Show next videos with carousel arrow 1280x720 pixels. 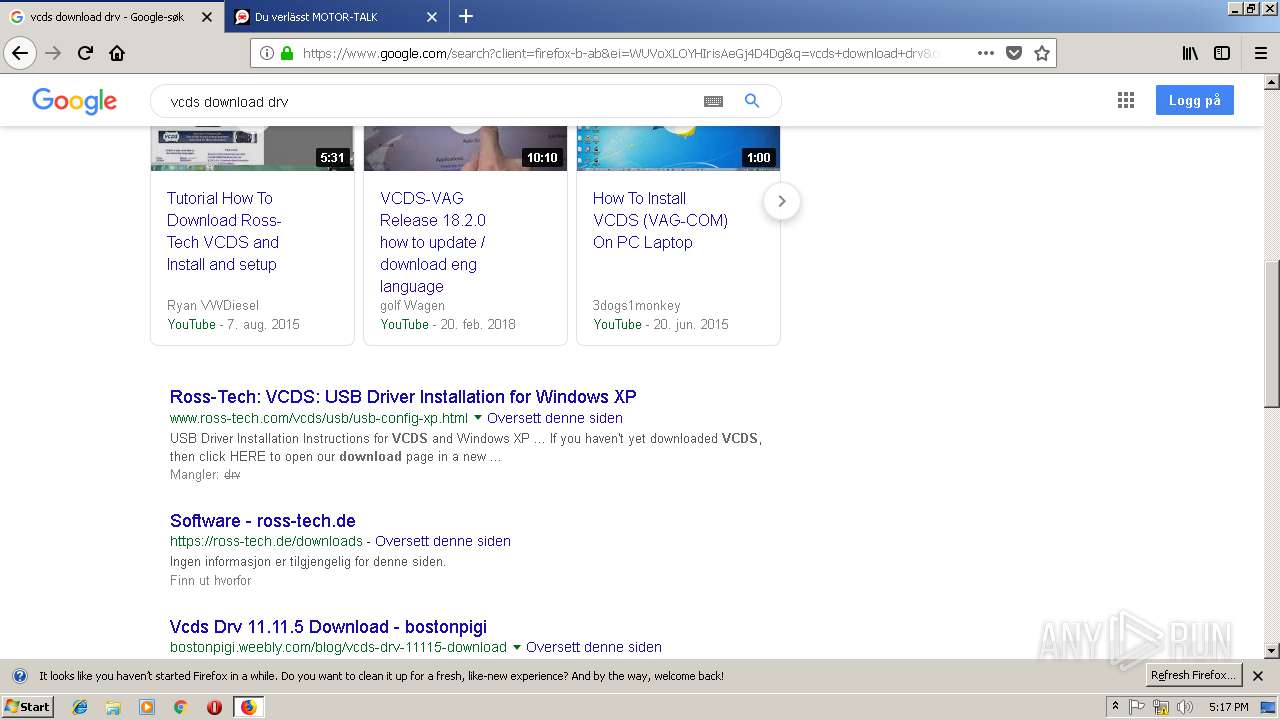pos(782,201)
